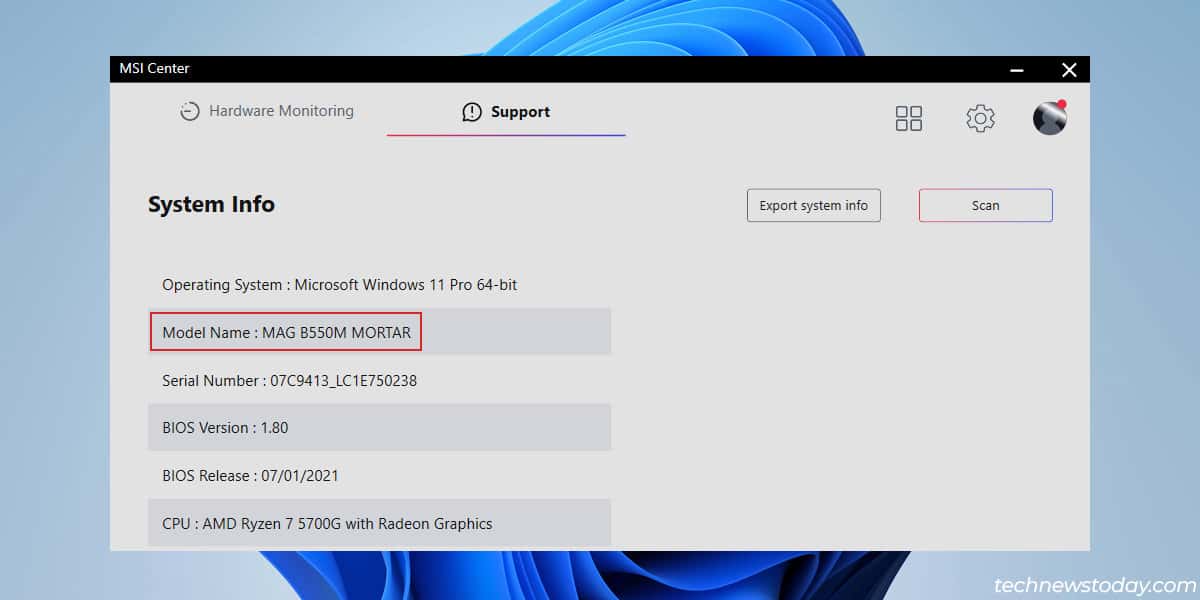This screenshot has width=1200, height=600.
Task: Select the Operating System info row
Action: click(x=340, y=285)
